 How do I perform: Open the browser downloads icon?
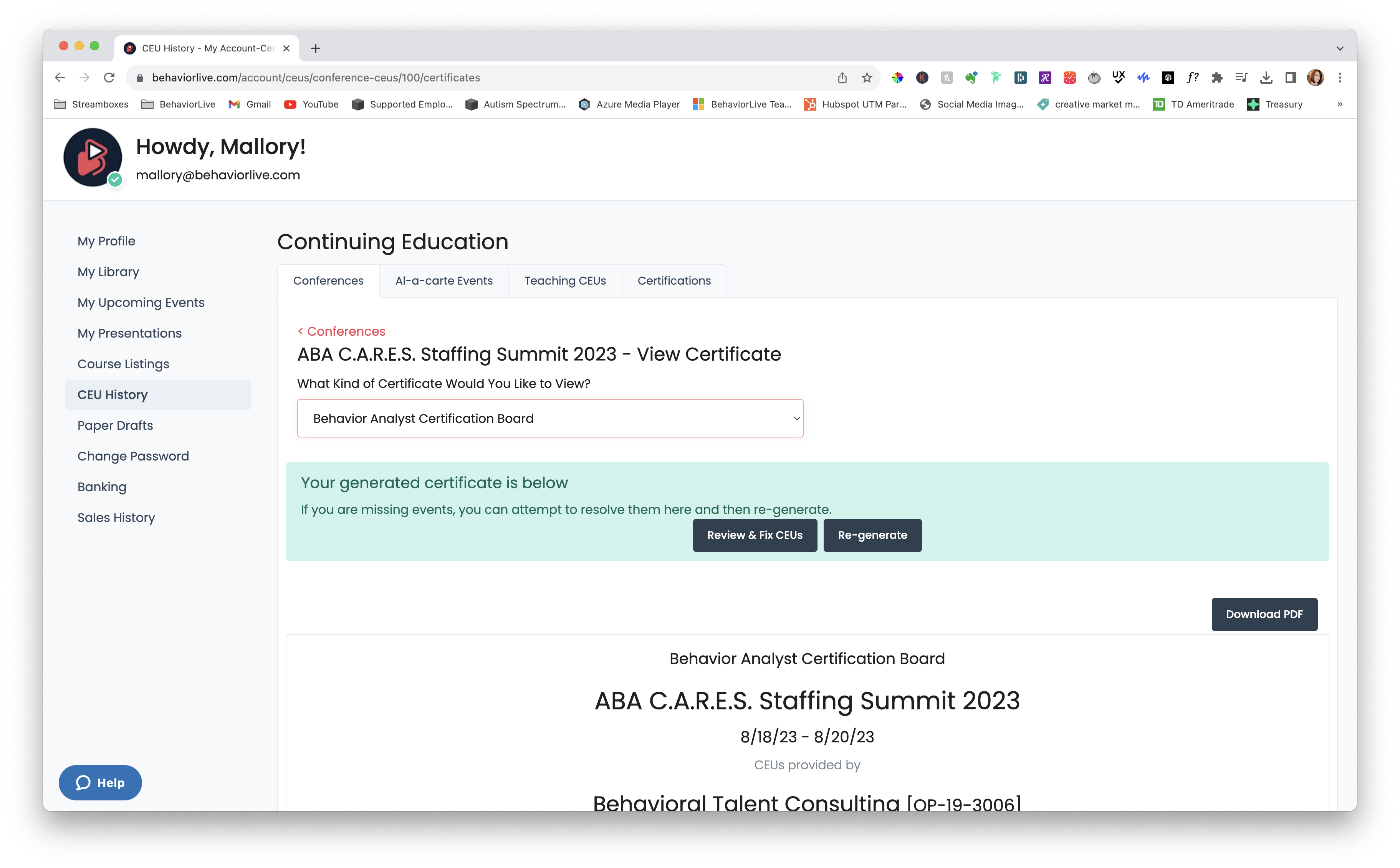[x=1266, y=78]
